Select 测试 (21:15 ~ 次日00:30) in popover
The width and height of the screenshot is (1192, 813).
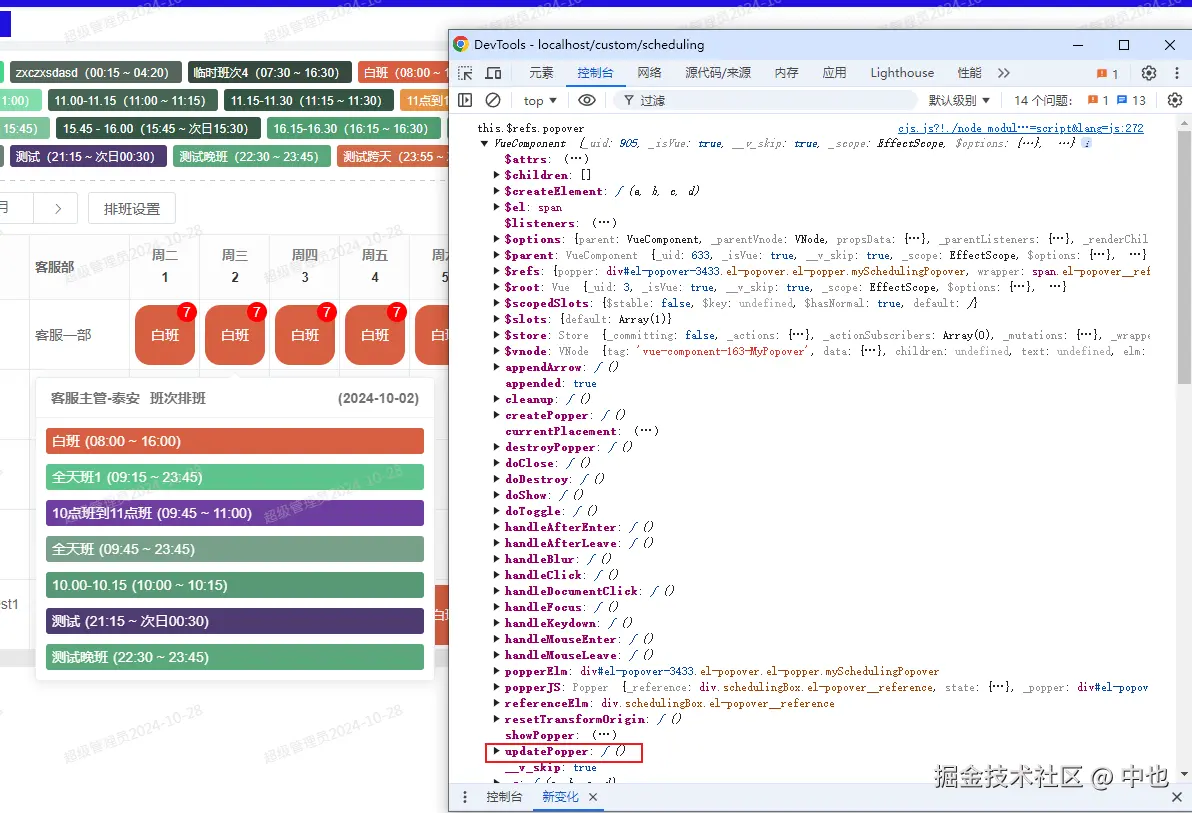coord(235,621)
